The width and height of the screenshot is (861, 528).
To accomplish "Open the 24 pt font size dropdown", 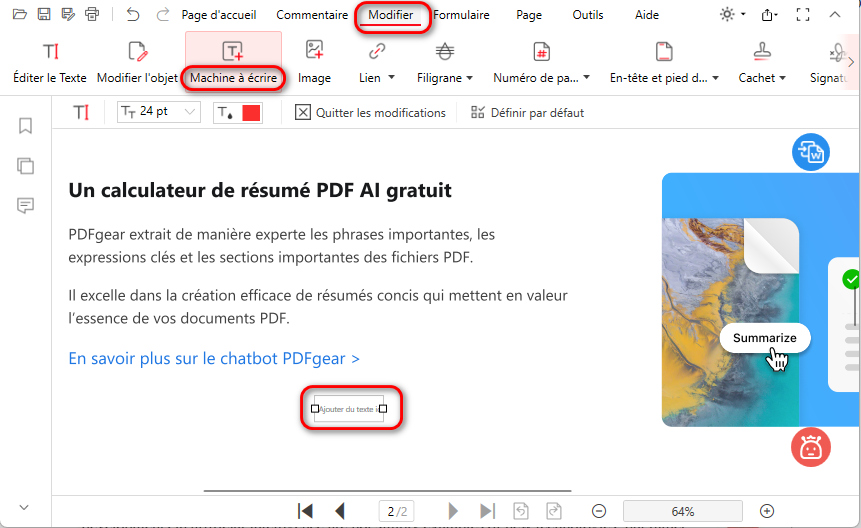I will [159, 112].
